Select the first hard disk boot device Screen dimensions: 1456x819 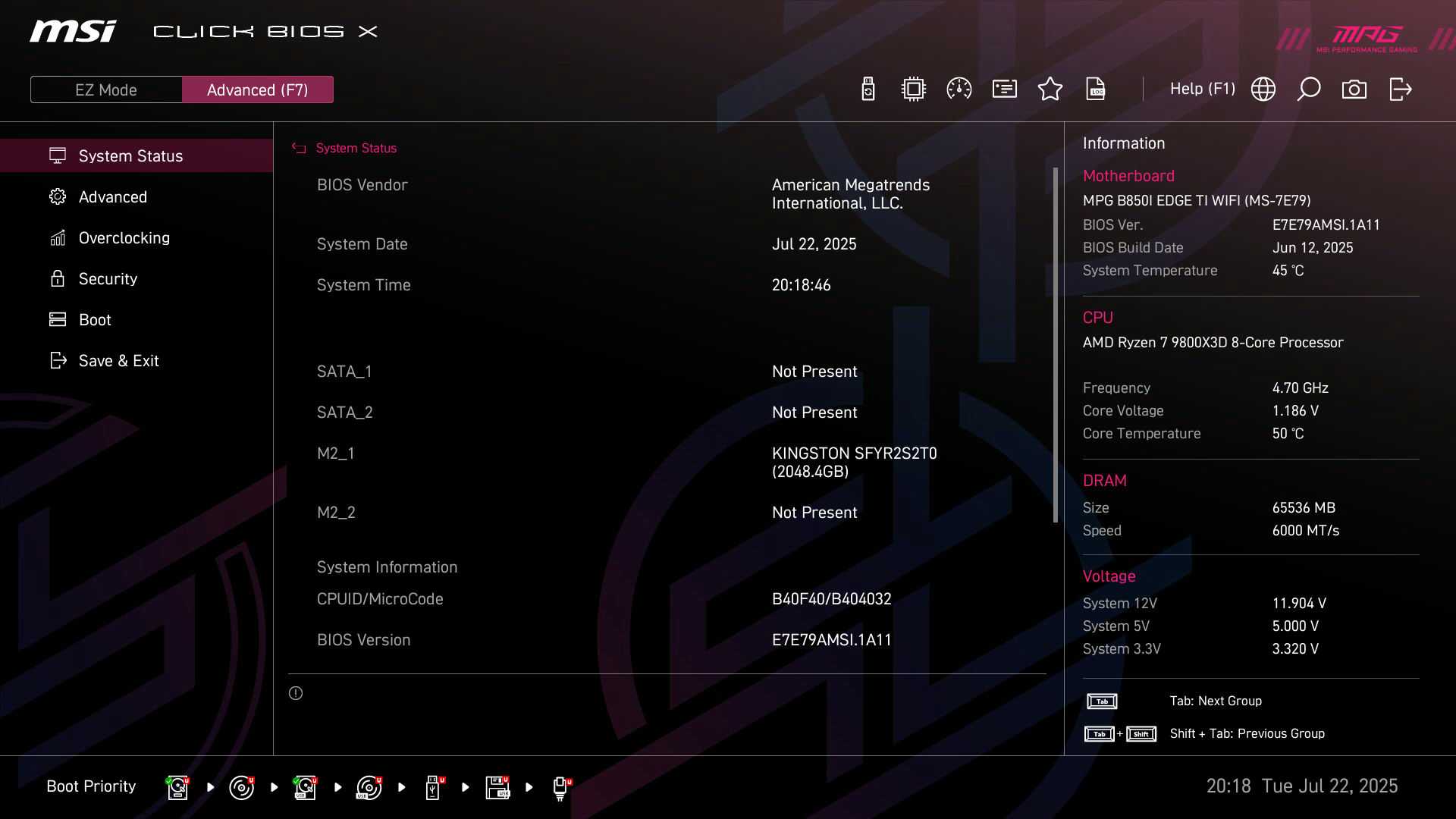click(177, 787)
